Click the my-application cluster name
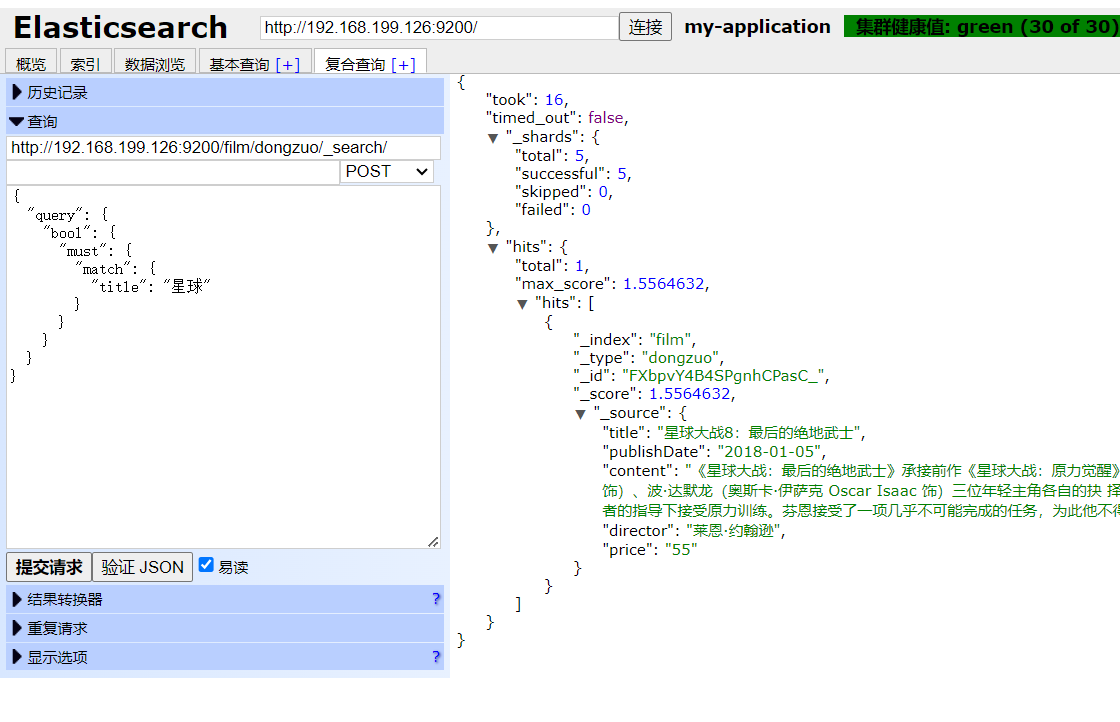1120x722 pixels. point(757,26)
